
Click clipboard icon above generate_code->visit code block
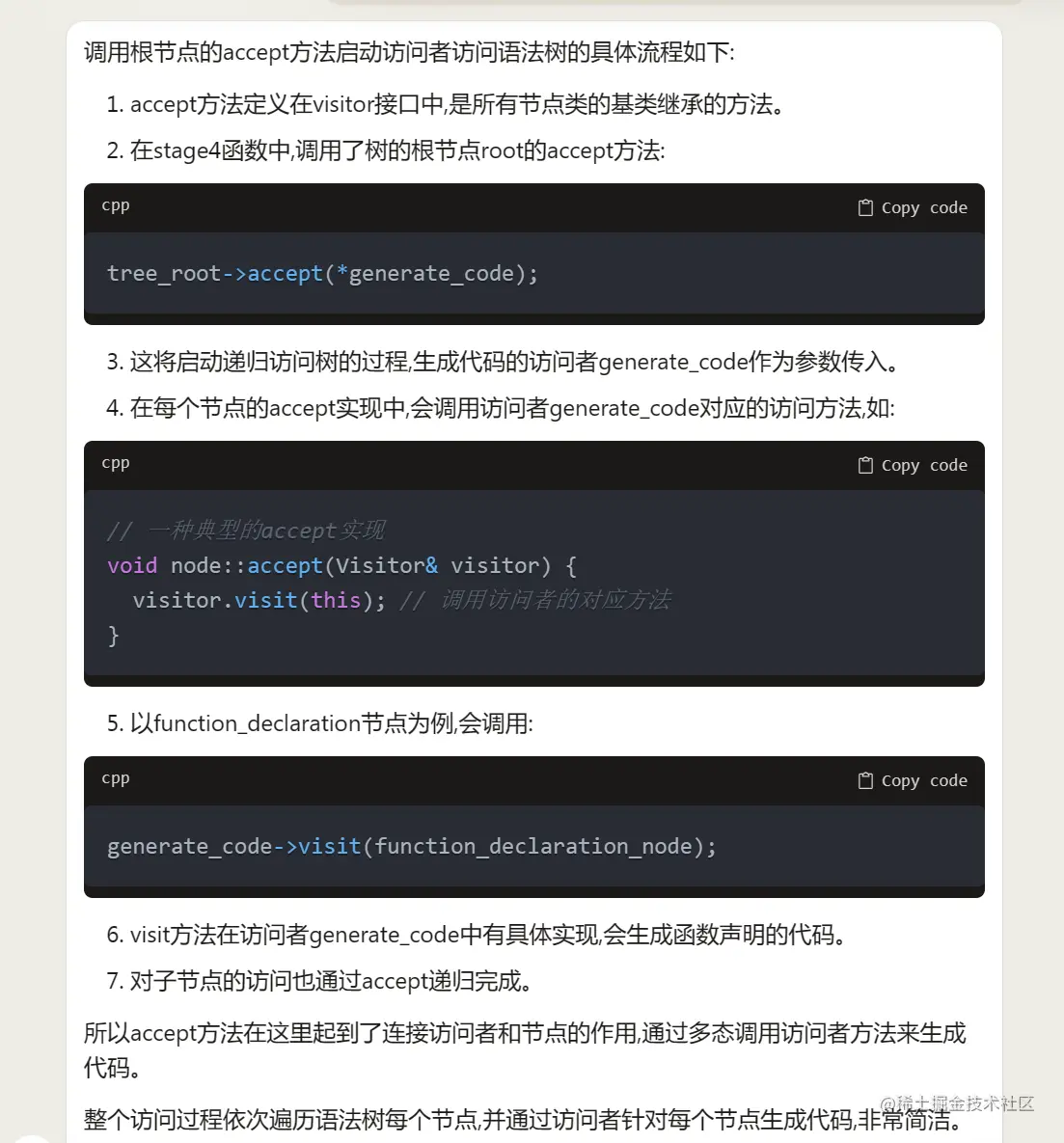tap(865, 780)
